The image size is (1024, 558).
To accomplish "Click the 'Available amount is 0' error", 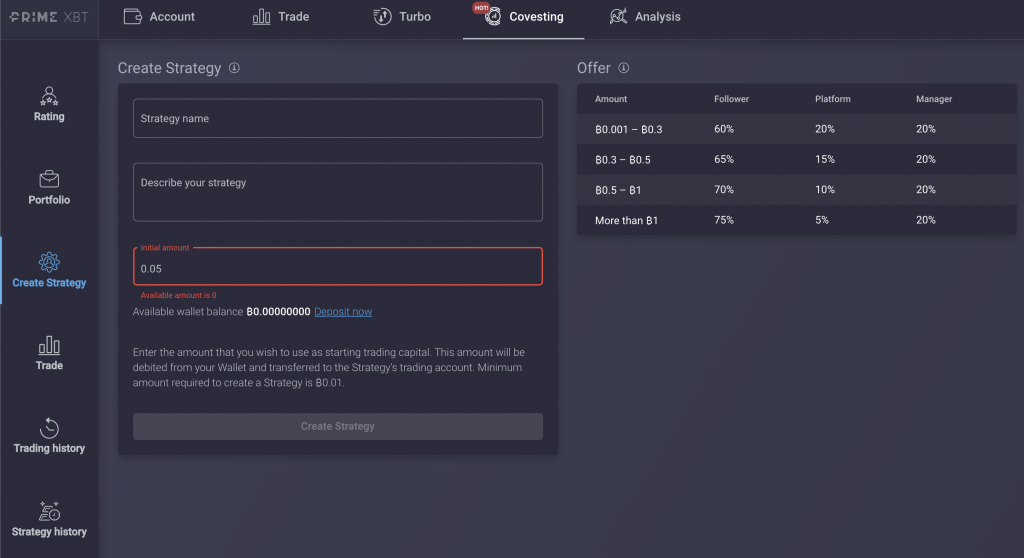I will click(x=178, y=295).
